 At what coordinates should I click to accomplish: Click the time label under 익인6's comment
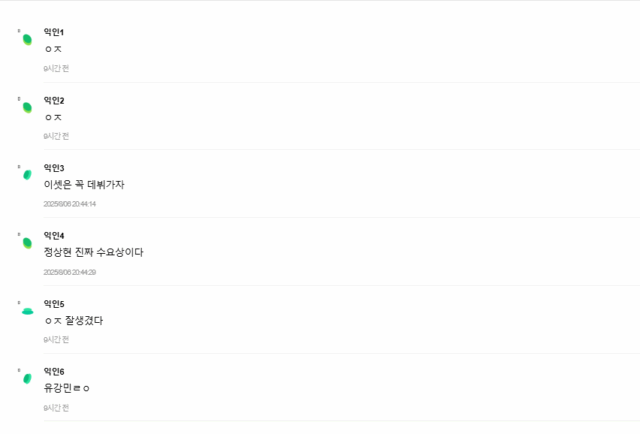[x=56, y=408]
